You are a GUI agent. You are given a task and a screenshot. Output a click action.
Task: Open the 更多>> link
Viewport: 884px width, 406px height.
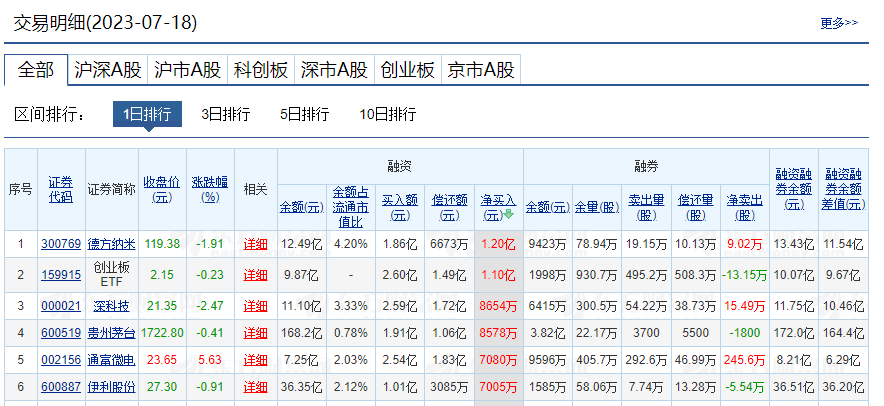(x=838, y=22)
